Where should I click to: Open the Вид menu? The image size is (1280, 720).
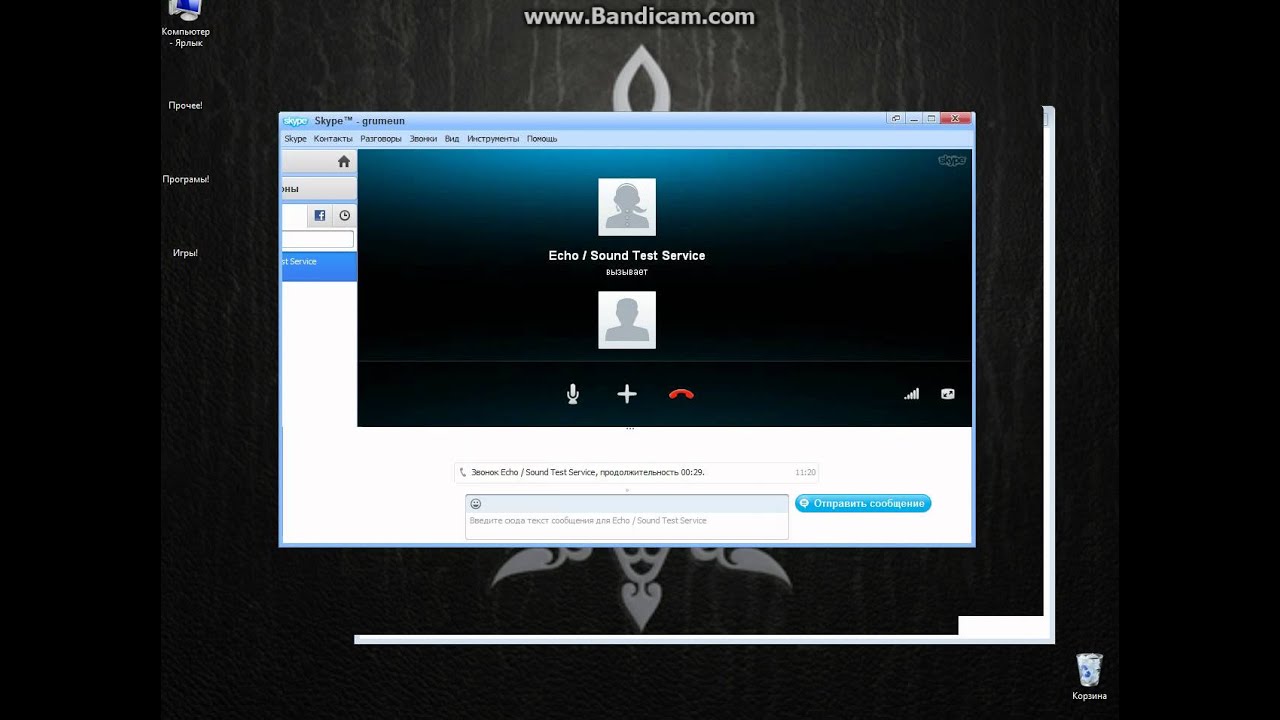pyautogui.click(x=452, y=139)
